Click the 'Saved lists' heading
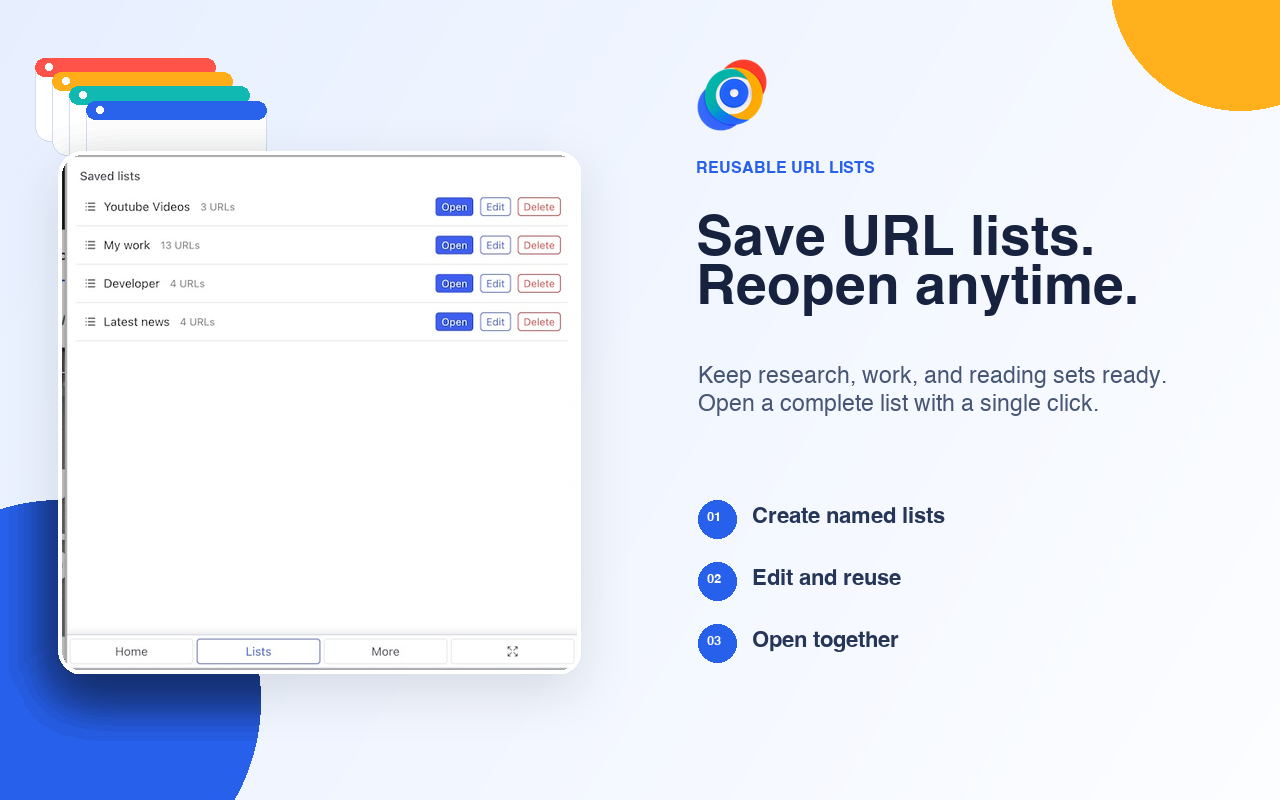 pyautogui.click(x=110, y=176)
